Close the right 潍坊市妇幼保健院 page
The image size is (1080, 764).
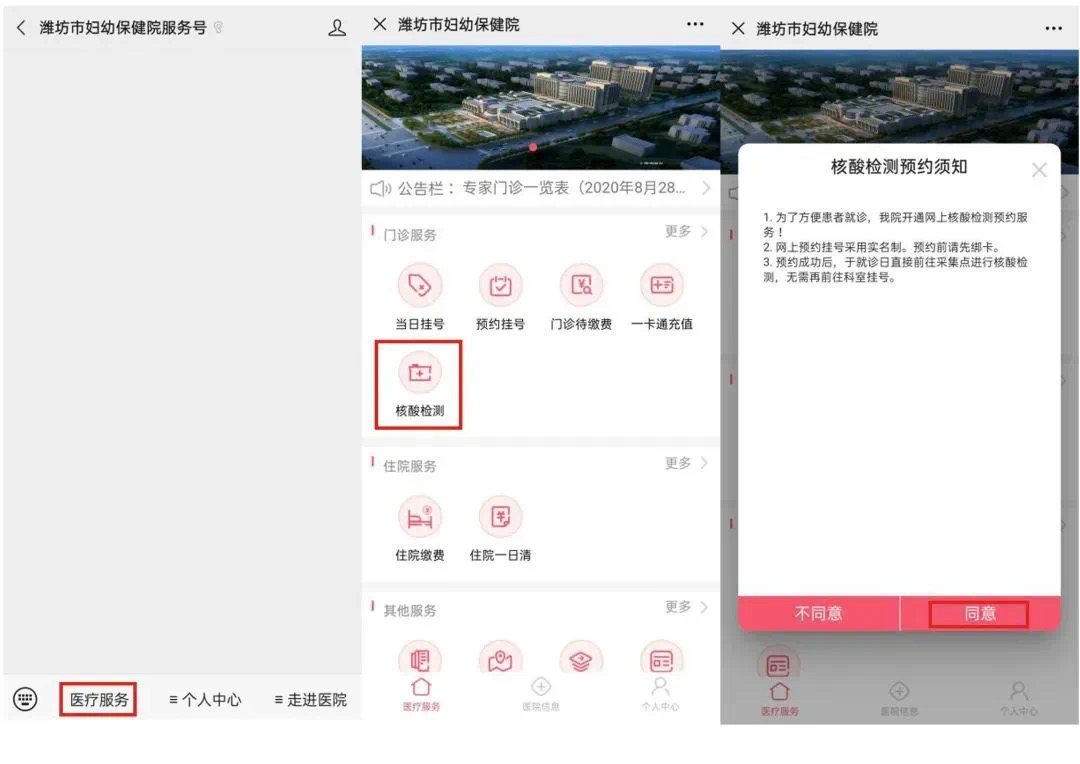pos(738,29)
